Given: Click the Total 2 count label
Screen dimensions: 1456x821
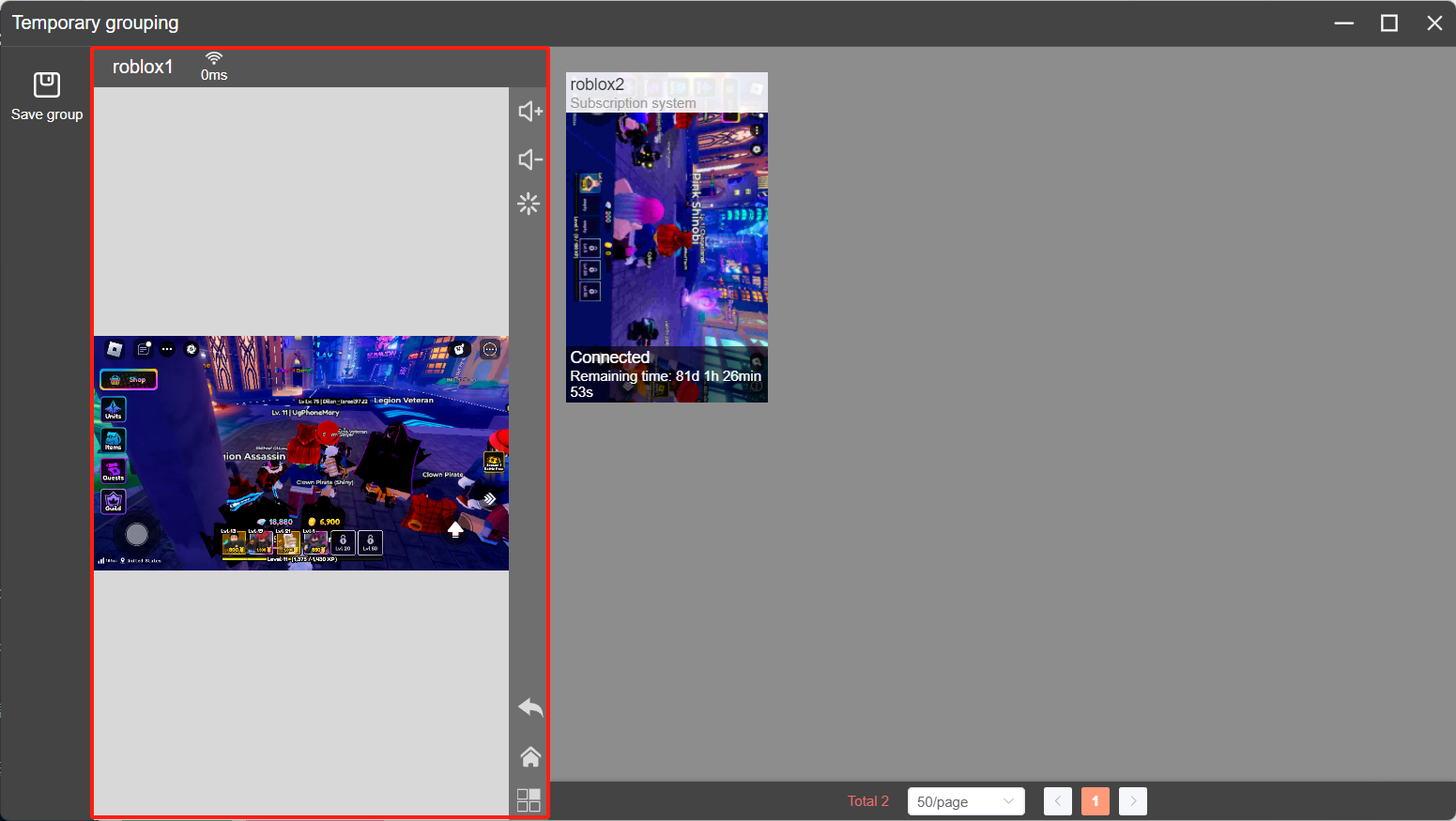Looking at the screenshot, I should (868, 801).
